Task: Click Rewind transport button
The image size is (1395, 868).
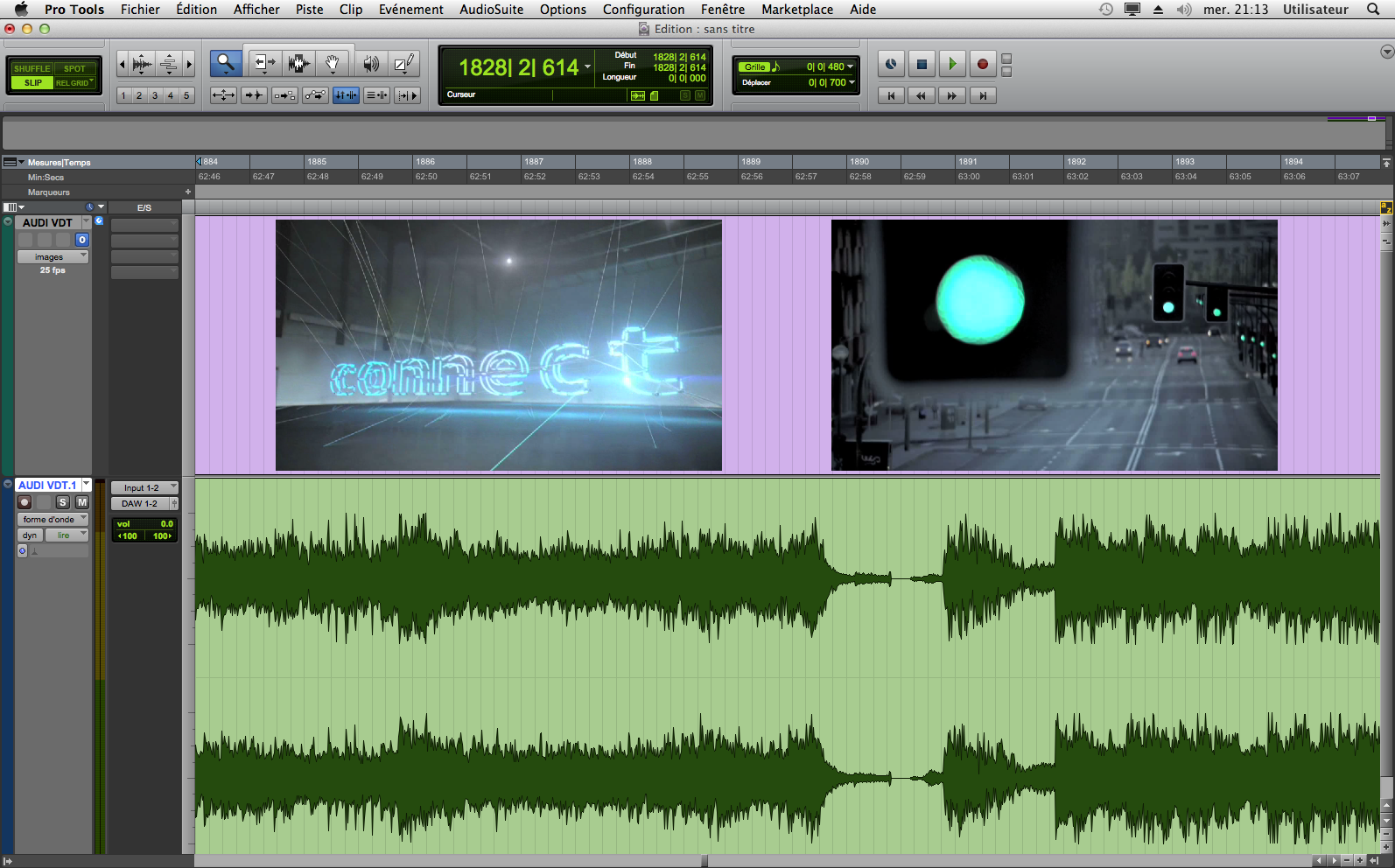Action: 922,95
